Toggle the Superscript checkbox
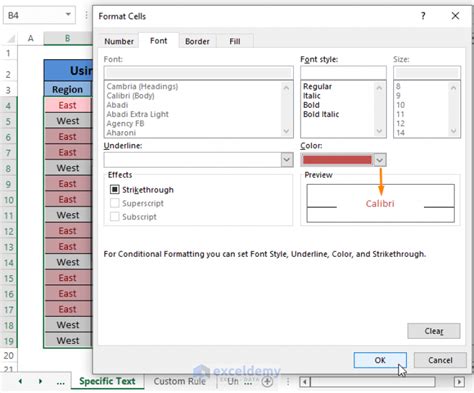This screenshot has width=474, height=393. [x=114, y=203]
